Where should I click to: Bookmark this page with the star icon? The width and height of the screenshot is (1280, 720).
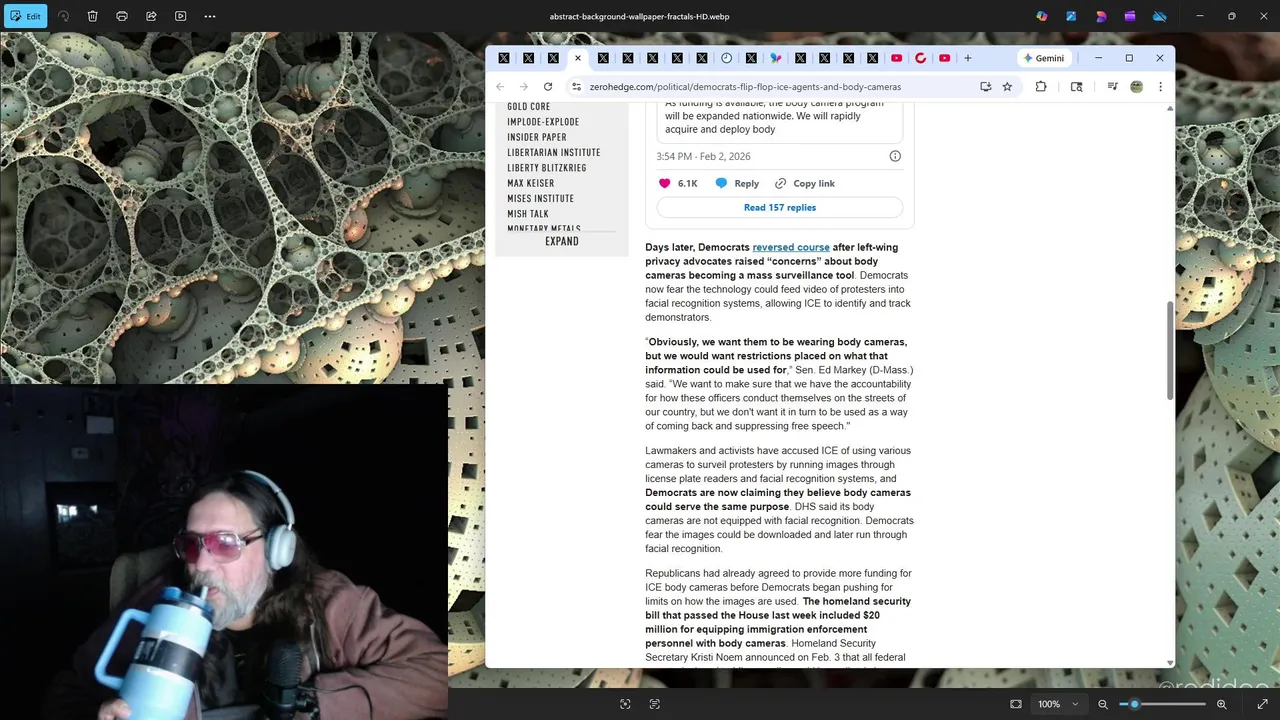1007,87
